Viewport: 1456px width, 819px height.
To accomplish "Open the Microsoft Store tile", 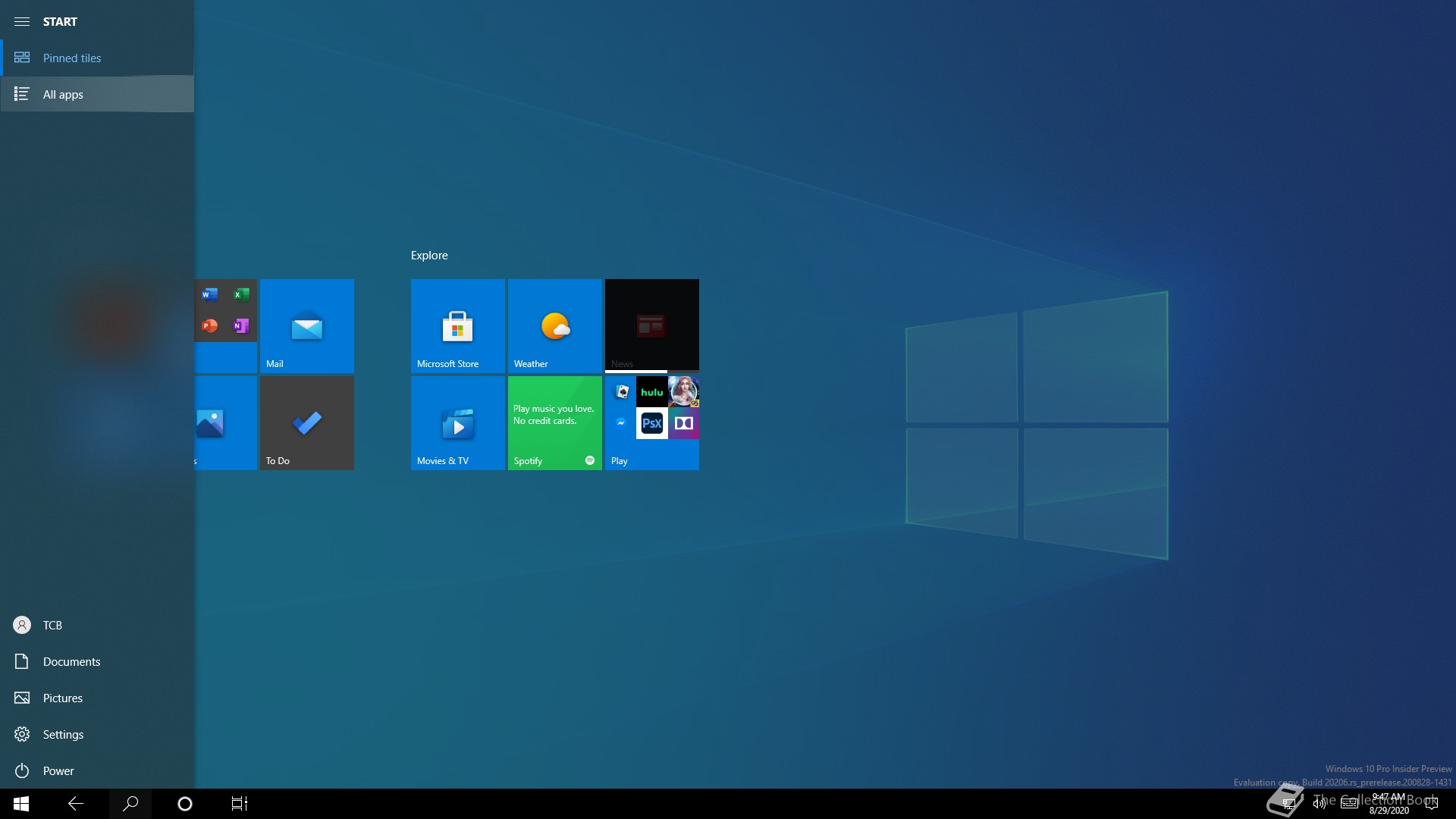I will 458,326.
